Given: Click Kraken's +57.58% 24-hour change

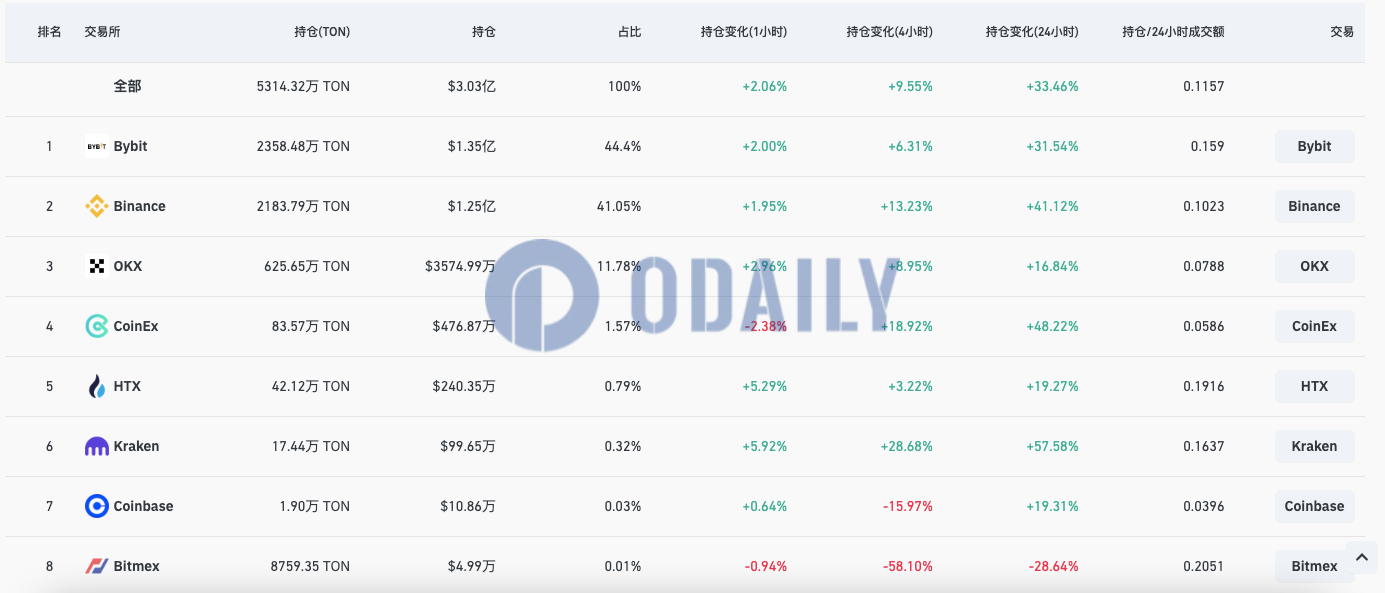Looking at the screenshot, I should point(1052,446).
